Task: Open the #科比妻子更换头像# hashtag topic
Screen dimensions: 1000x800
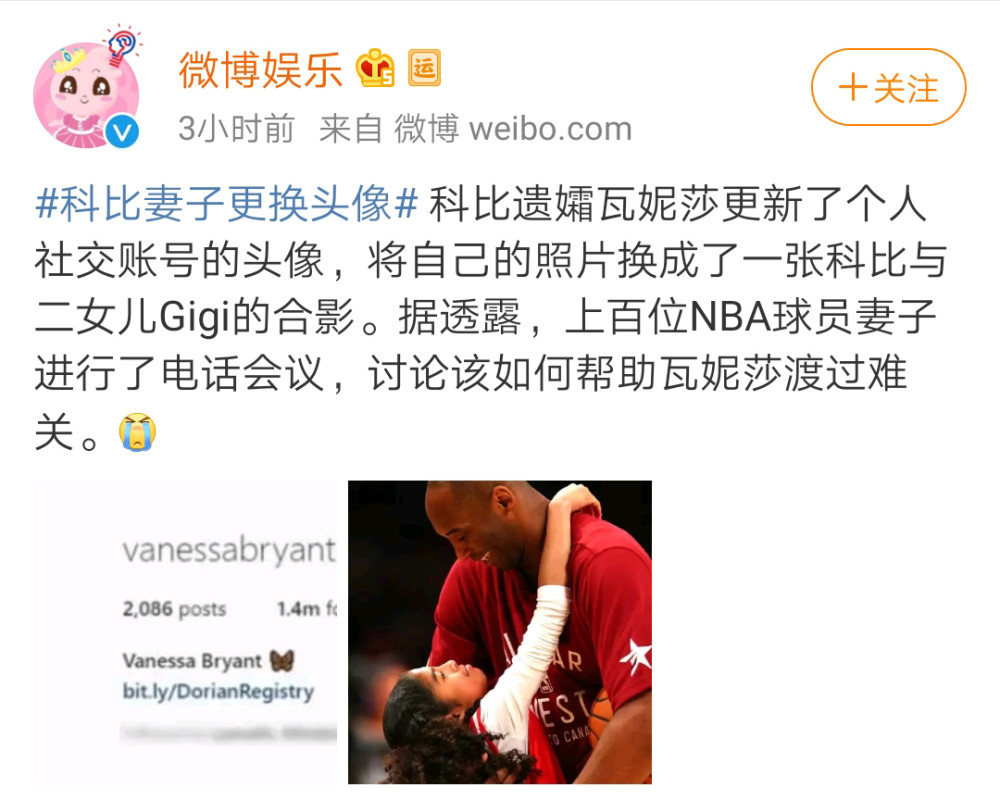Action: coord(227,204)
